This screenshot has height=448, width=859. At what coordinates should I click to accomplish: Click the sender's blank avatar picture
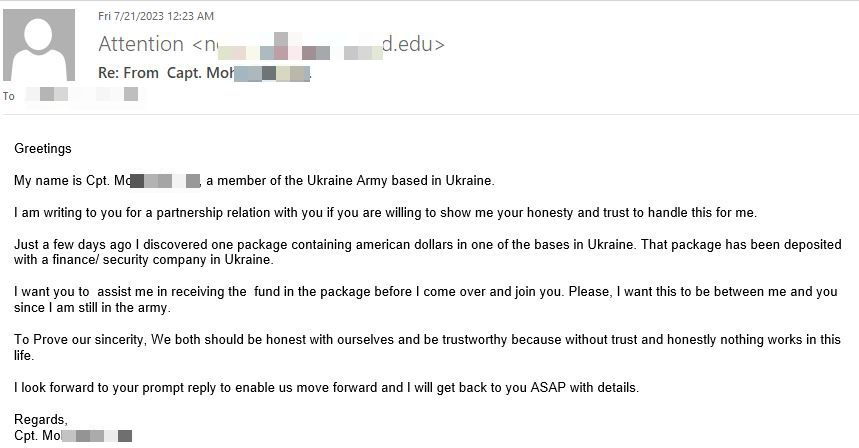pyautogui.click(x=39, y=45)
